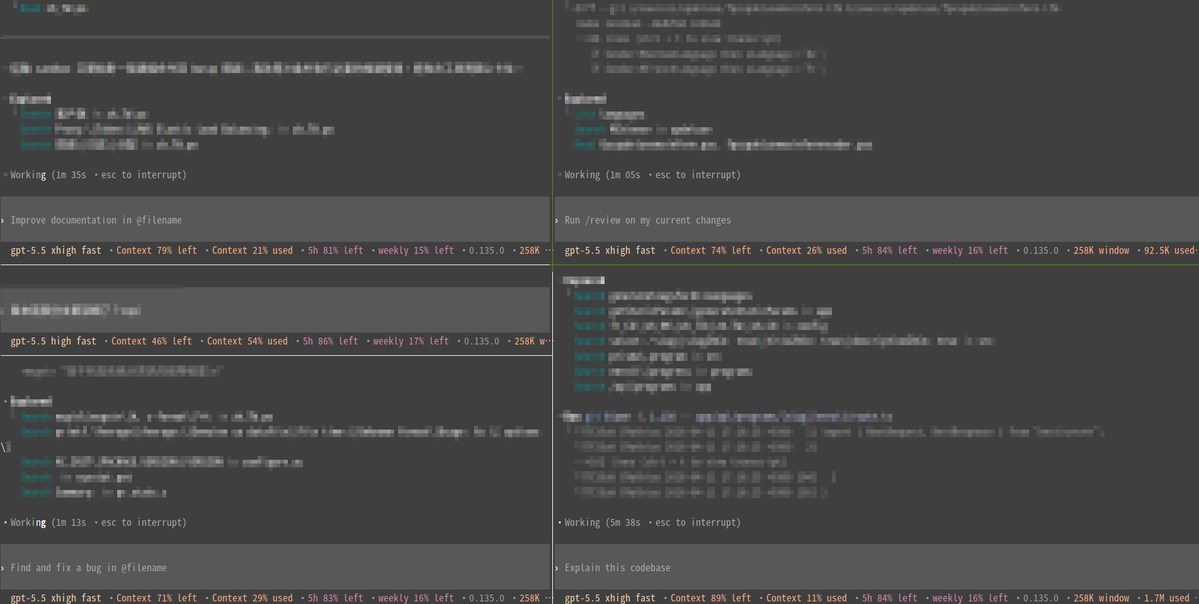The width and height of the screenshot is (1199, 604).
Task: Click '5h 84% left' in 'Explain this codebase' pane
Action: point(889,599)
